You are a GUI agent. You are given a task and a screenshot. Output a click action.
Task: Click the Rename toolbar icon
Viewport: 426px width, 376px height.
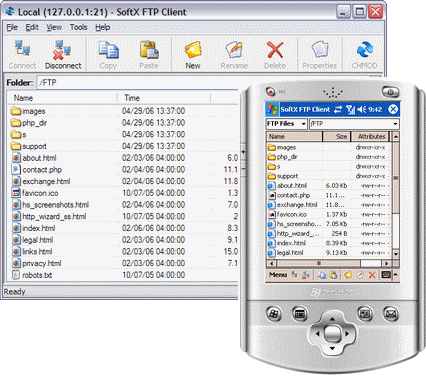point(234,54)
